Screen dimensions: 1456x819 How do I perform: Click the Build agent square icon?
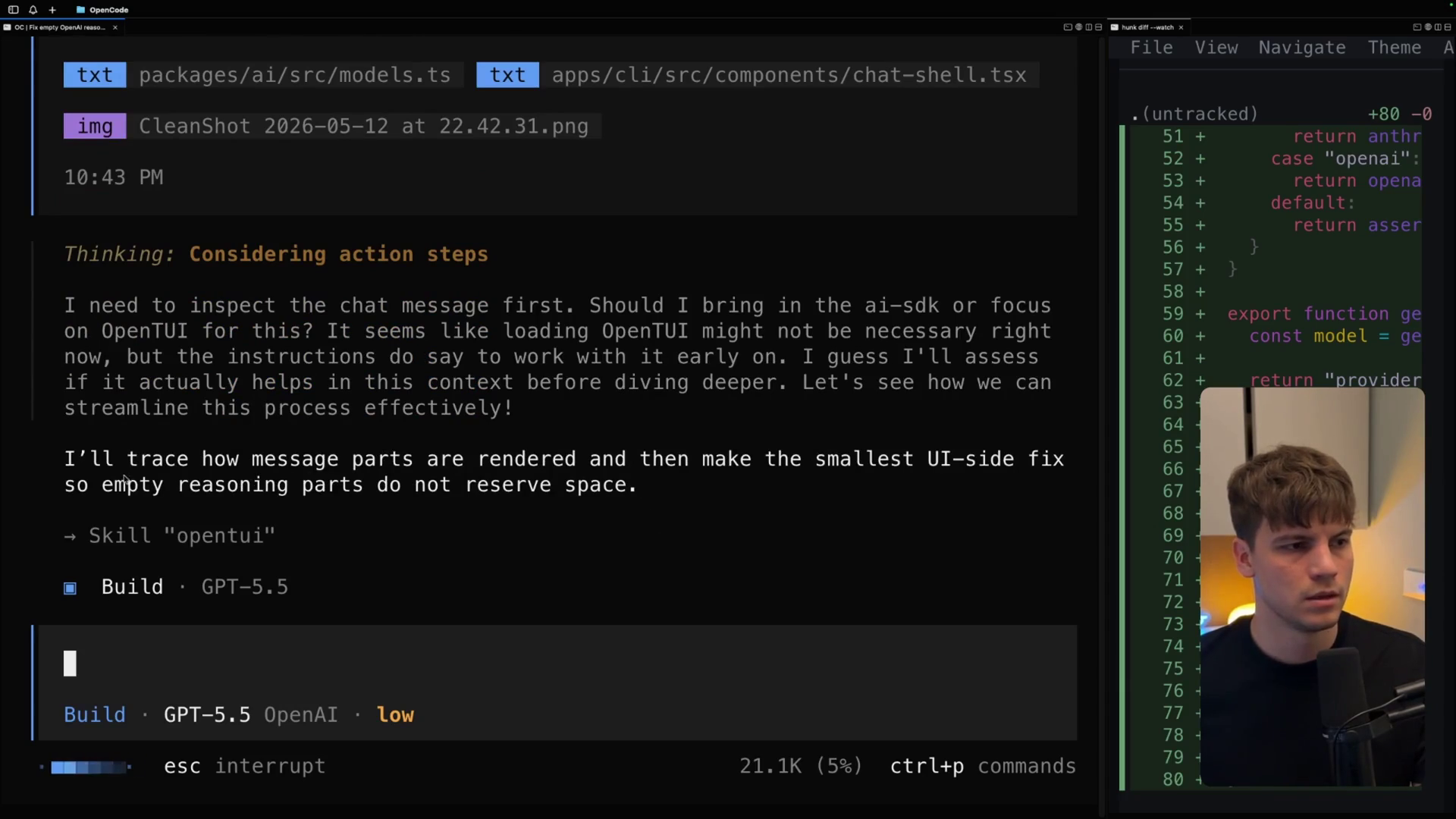click(70, 588)
